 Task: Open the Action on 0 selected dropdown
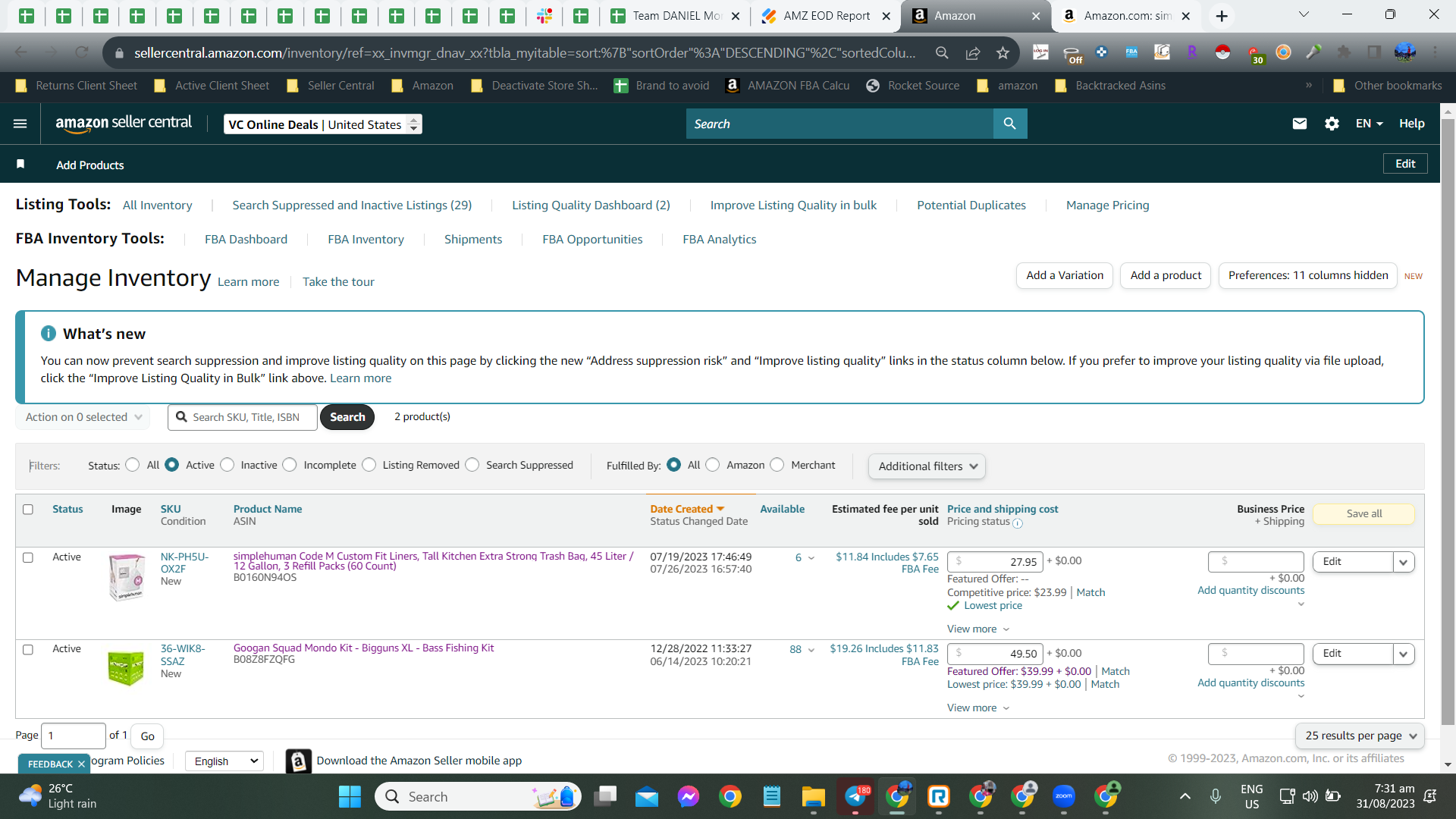pos(83,417)
